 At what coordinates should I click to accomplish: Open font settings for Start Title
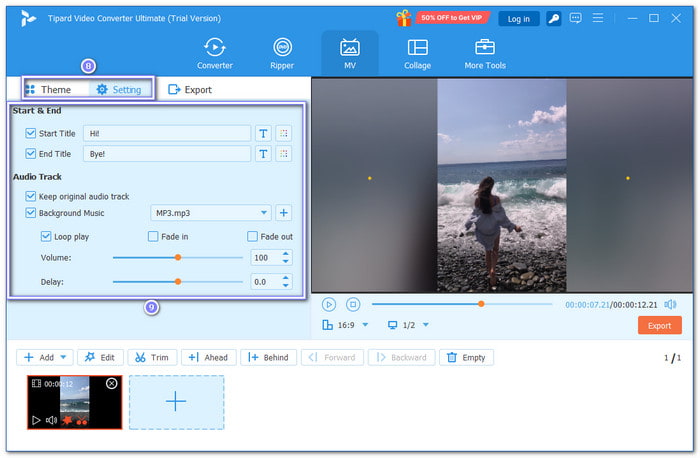[263, 133]
